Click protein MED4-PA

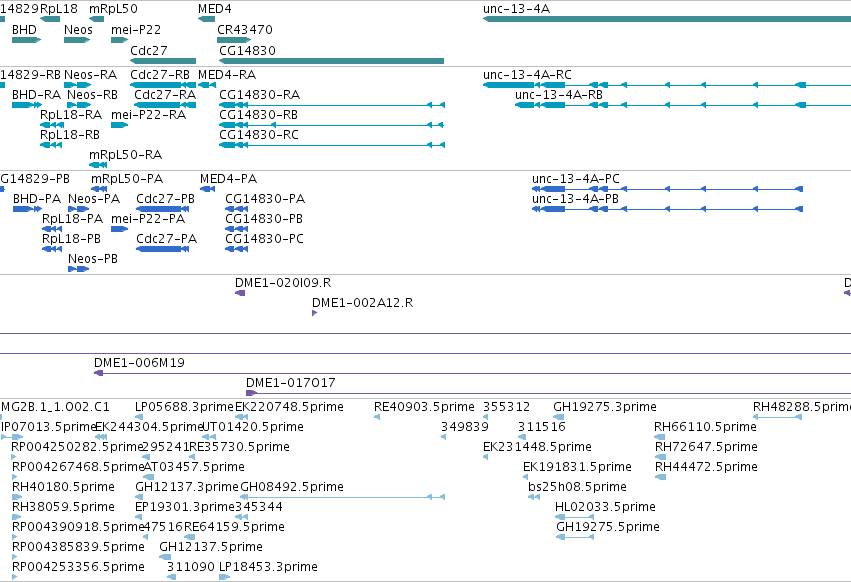click(208, 189)
